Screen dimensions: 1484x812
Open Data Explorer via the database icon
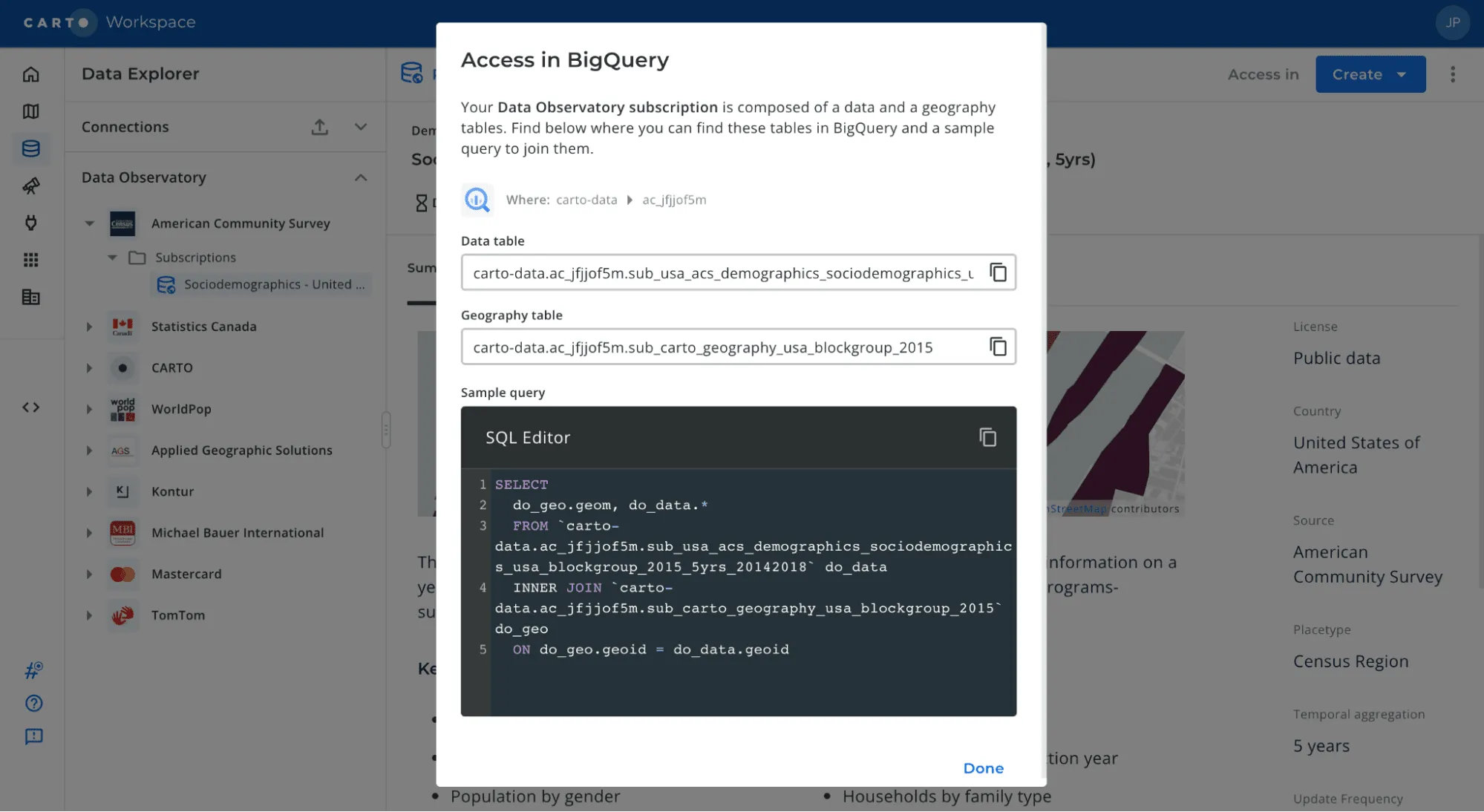click(31, 148)
